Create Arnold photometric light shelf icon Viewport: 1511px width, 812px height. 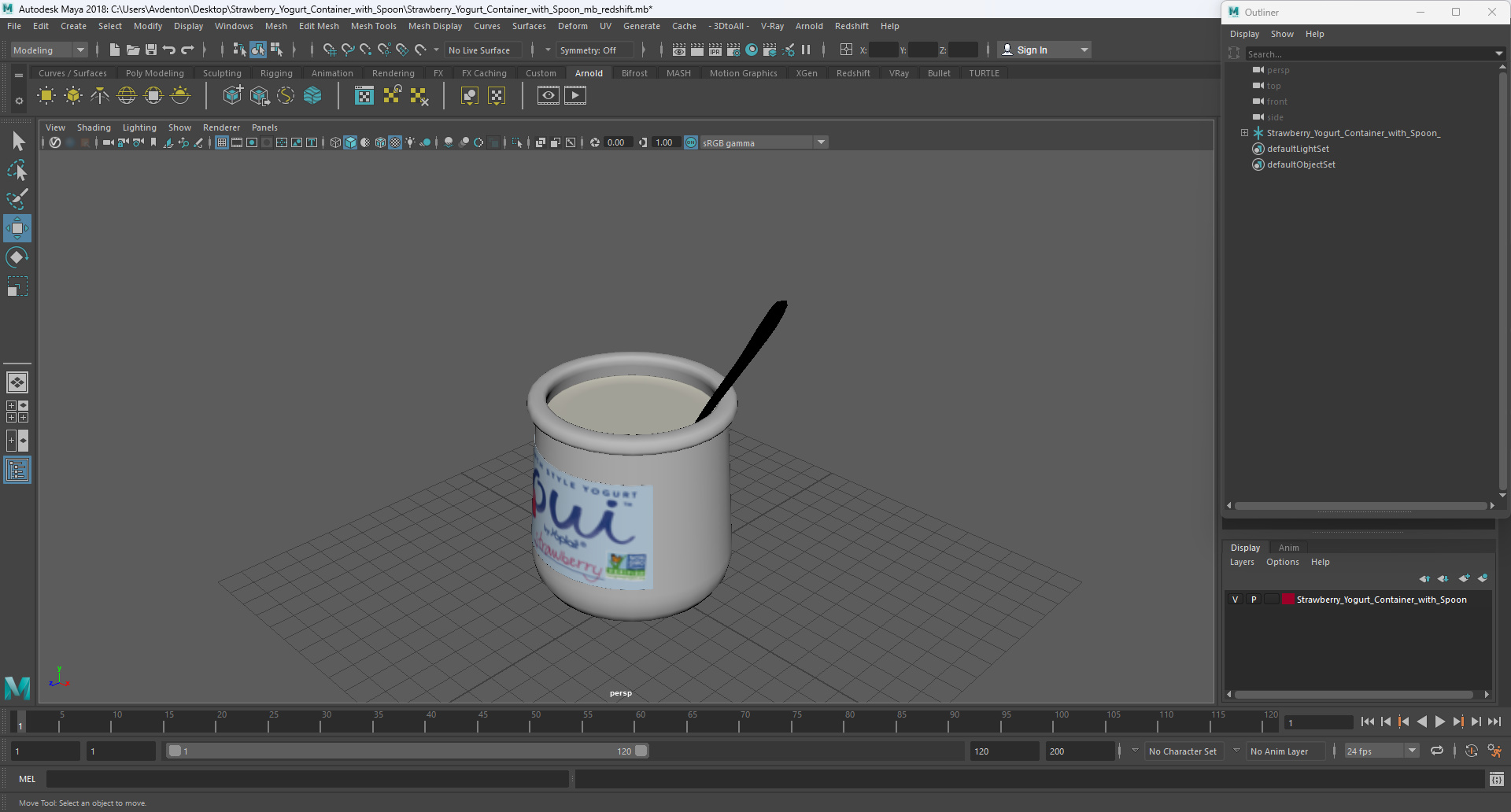click(100, 96)
